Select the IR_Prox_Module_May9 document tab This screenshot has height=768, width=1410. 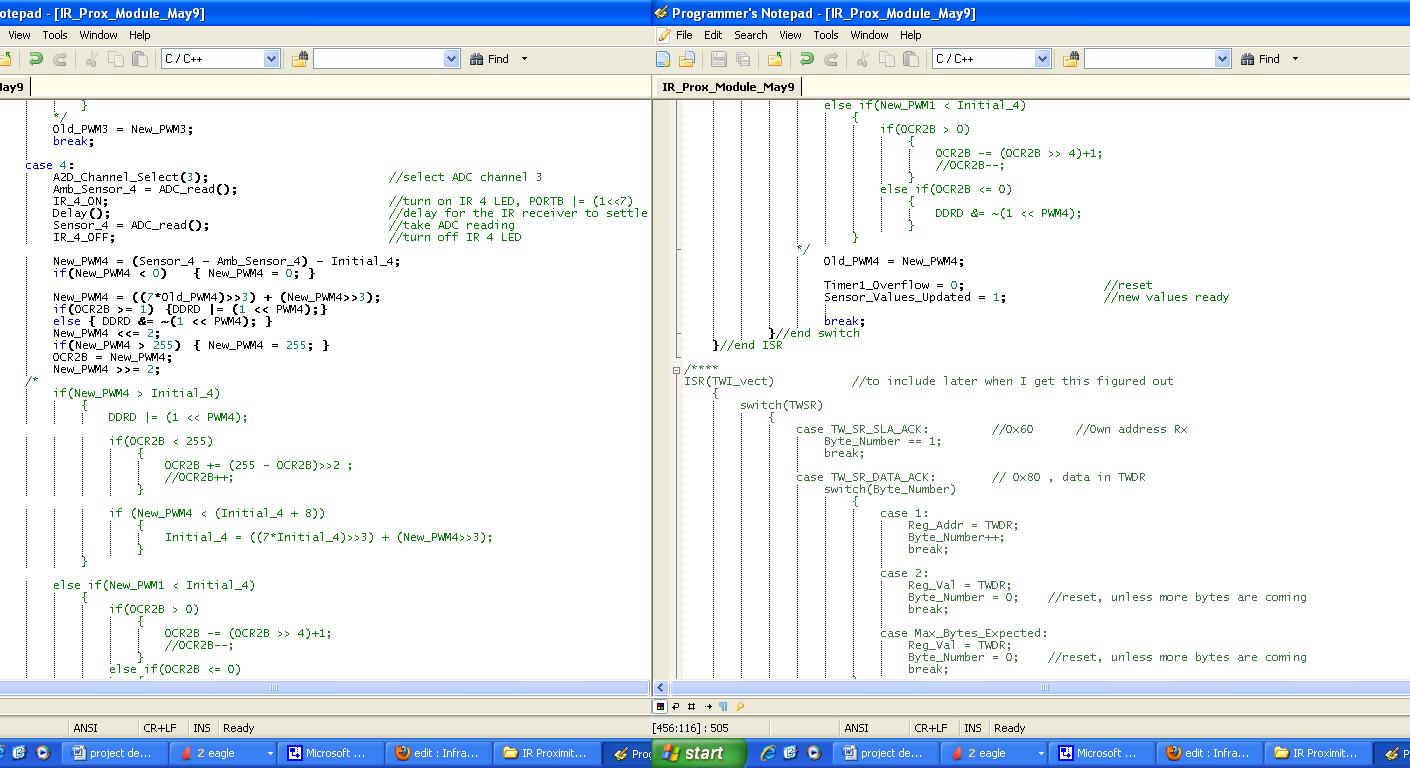(x=729, y=86)
